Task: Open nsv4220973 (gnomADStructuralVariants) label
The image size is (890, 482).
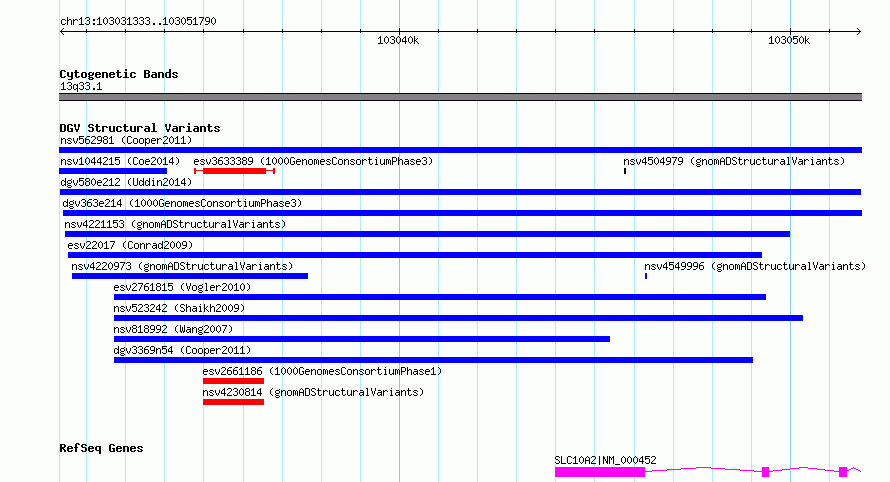Action: (x=182, y=266)
